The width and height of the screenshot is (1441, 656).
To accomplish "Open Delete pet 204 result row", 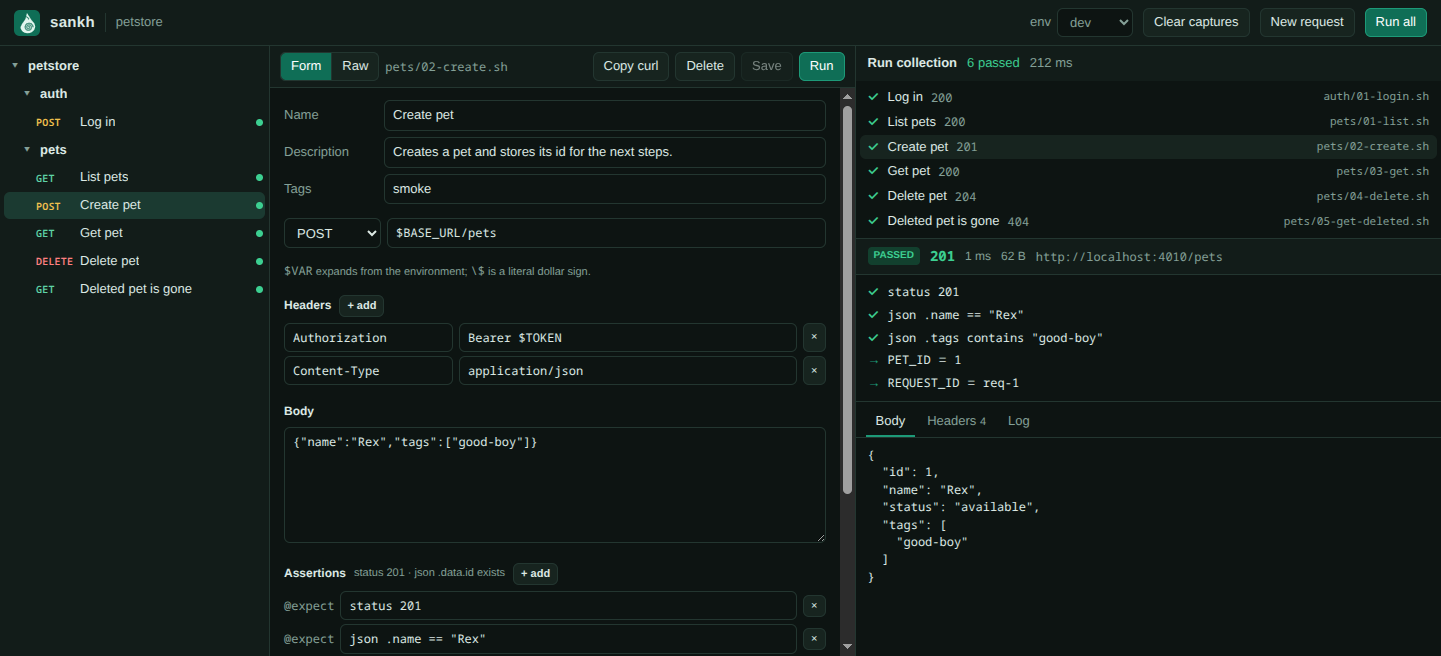I will click(x=1148, y=197).
